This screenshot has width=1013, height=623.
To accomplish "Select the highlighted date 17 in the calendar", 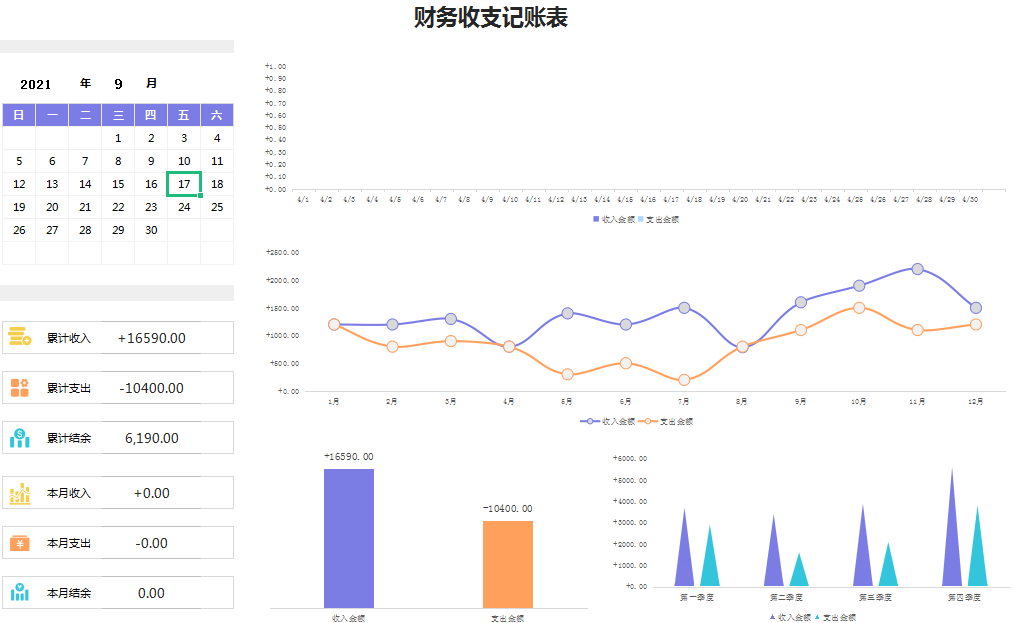I will pos(184,184).
